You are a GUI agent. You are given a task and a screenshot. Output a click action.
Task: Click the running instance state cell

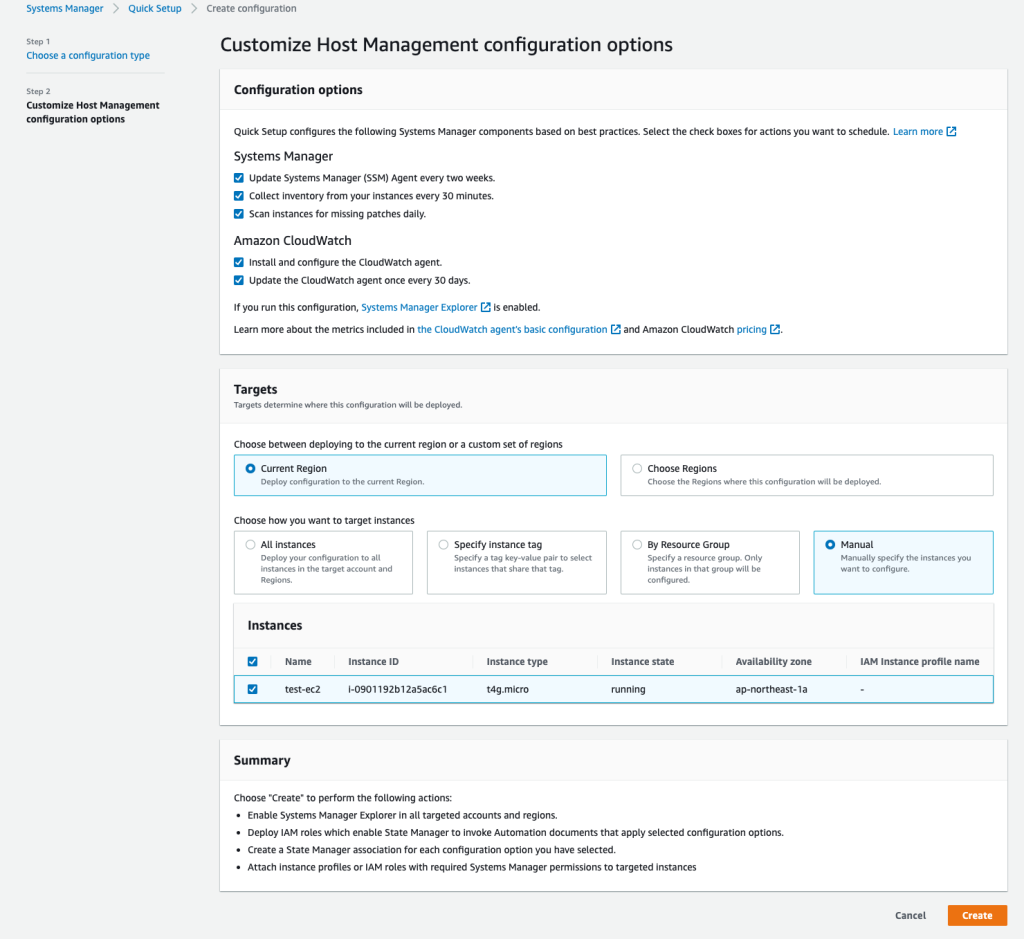pos(628,689)
